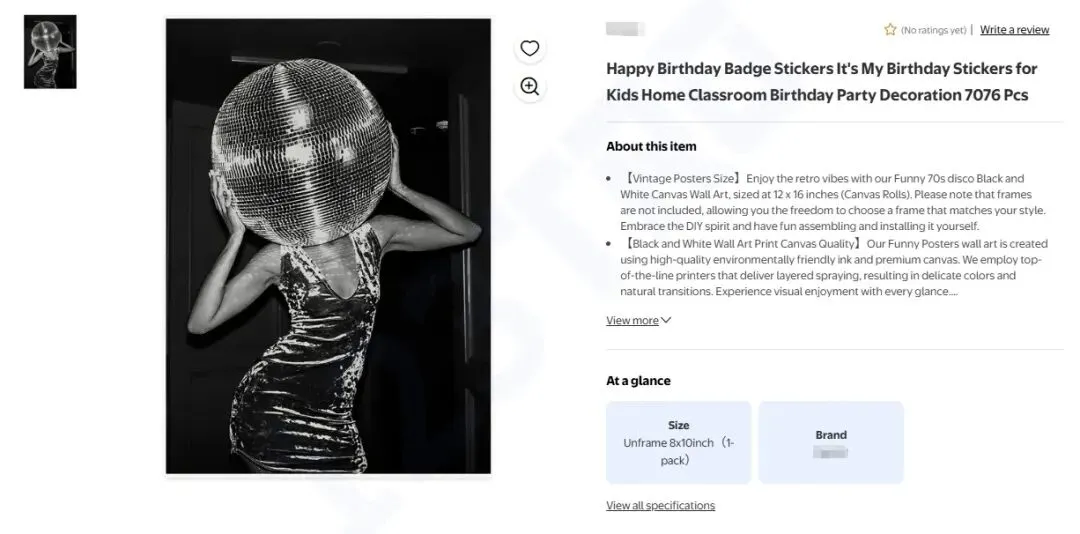1080x534 pixels.
Task: Open View all specifications link
Action: (660, 506)
